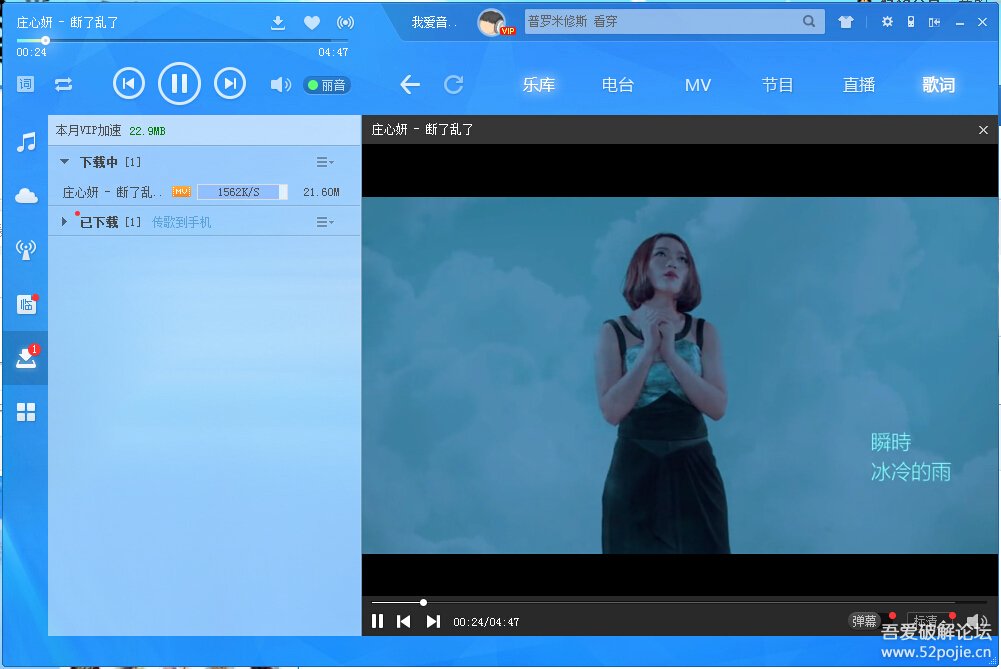Mute the main player volume speaker icon

280,84
